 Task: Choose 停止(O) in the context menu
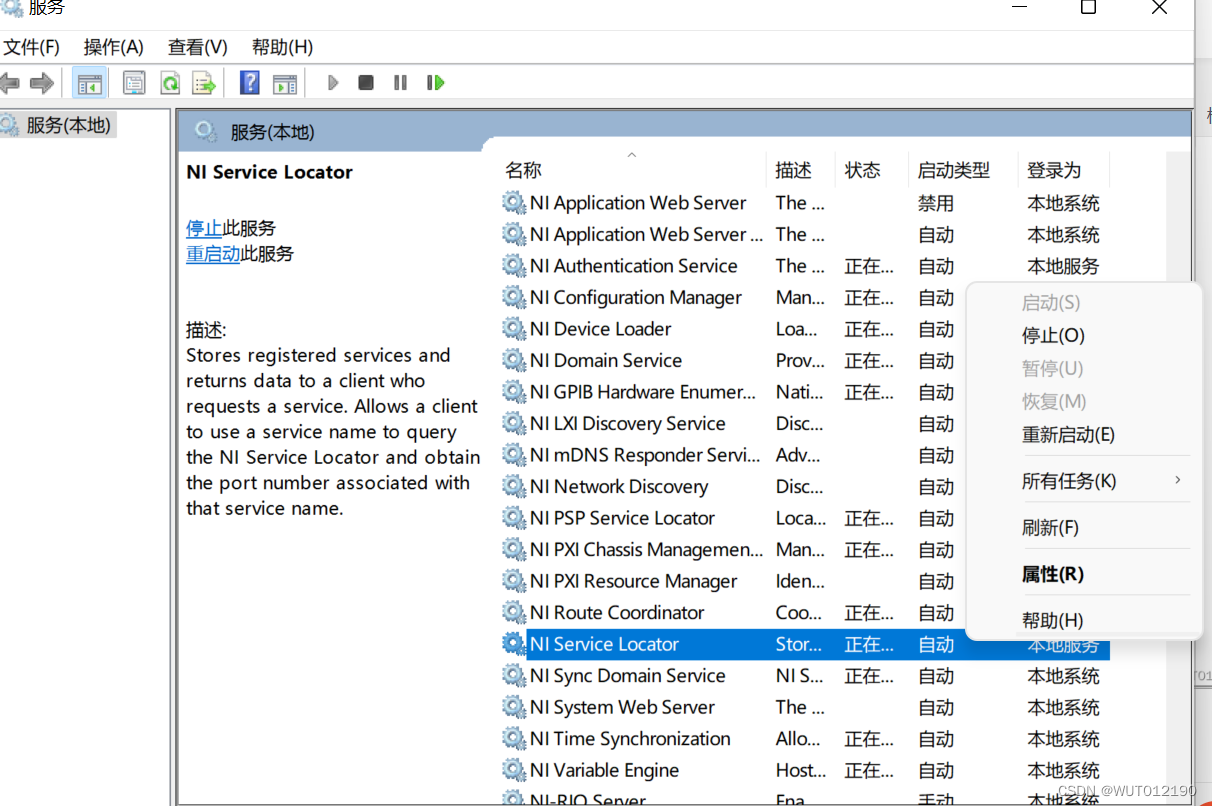point(1083,335)
